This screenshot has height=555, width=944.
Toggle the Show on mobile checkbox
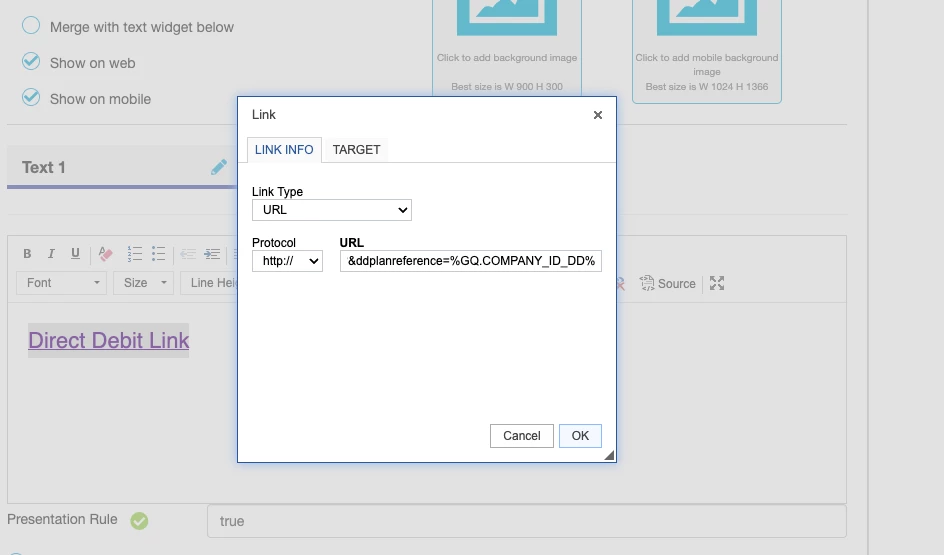pos(31,98)
